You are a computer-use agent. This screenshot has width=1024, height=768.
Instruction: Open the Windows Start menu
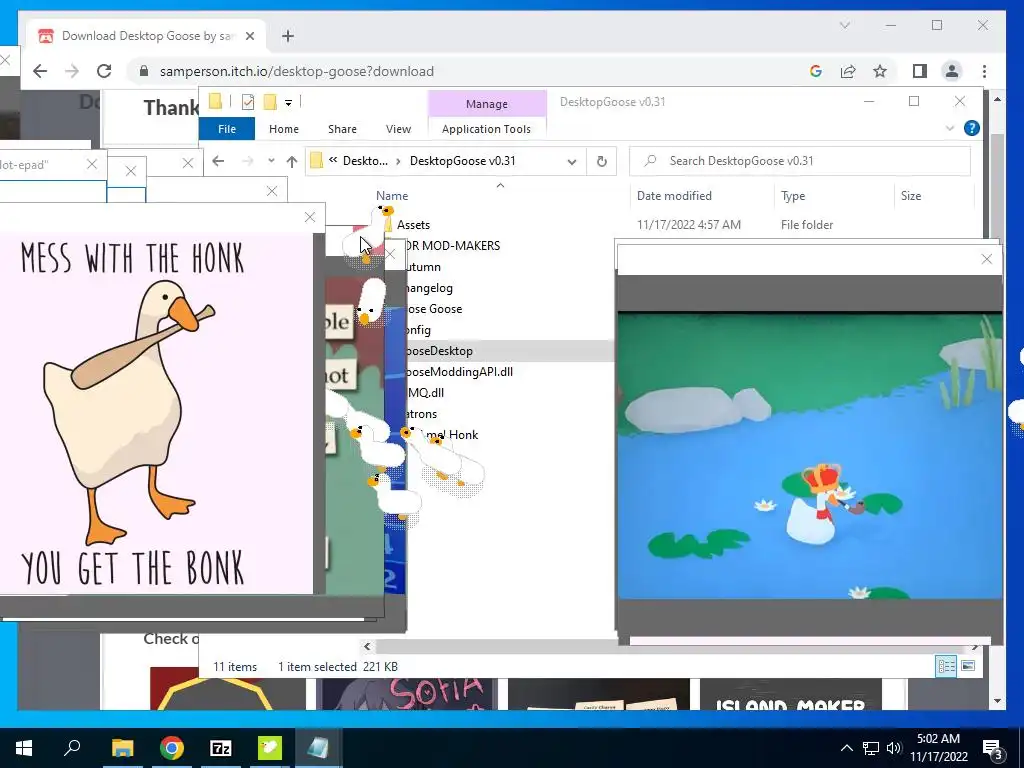[x=24, y=748]
